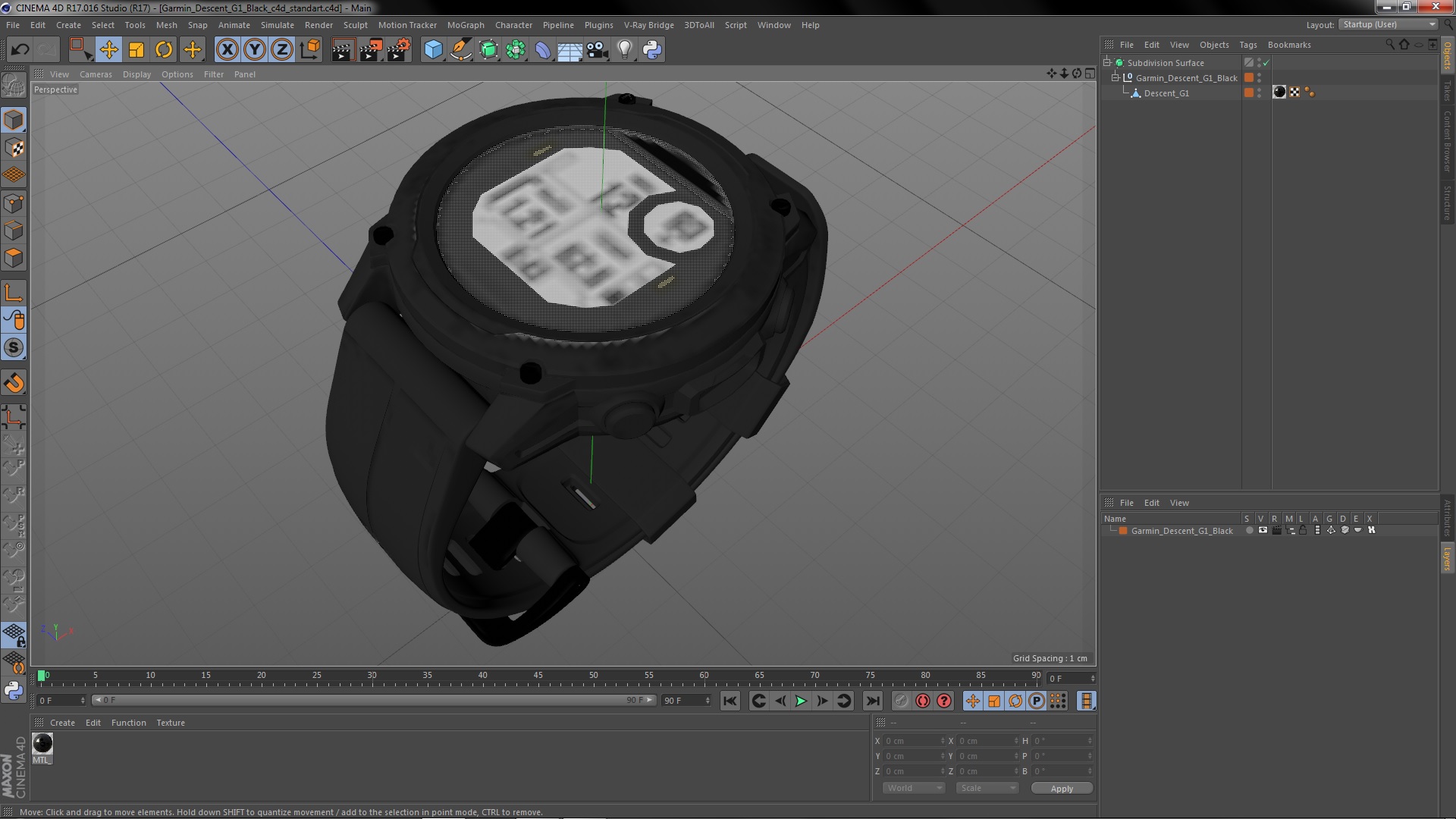Click the timeline preview range slider
Image resolution: width=1456 pixels, height=819 pixels.
pyautogui.click(x=374, y=700)
